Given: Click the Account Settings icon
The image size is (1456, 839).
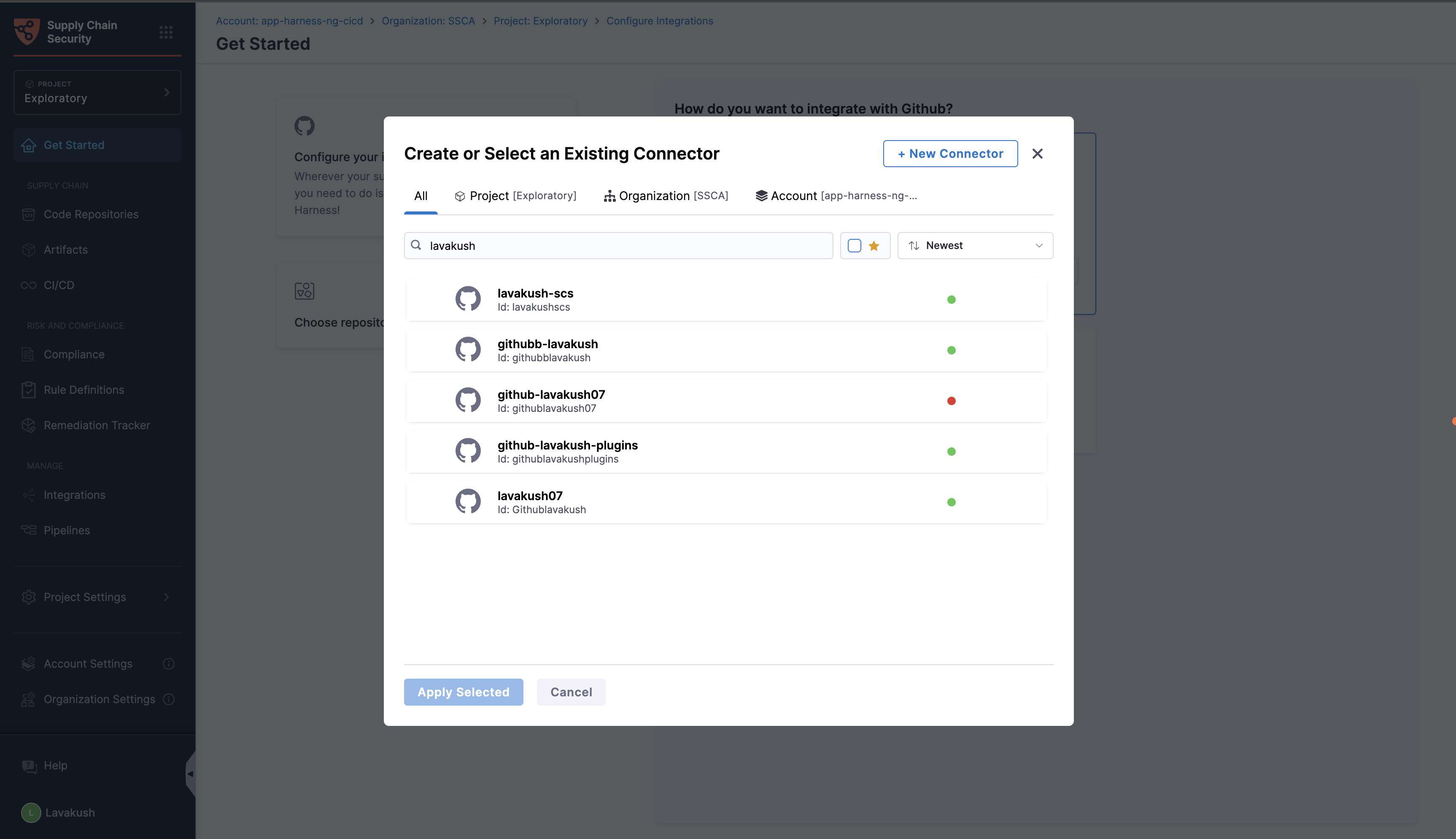Looking at the screenshot, I should click(x=29, y=664).
